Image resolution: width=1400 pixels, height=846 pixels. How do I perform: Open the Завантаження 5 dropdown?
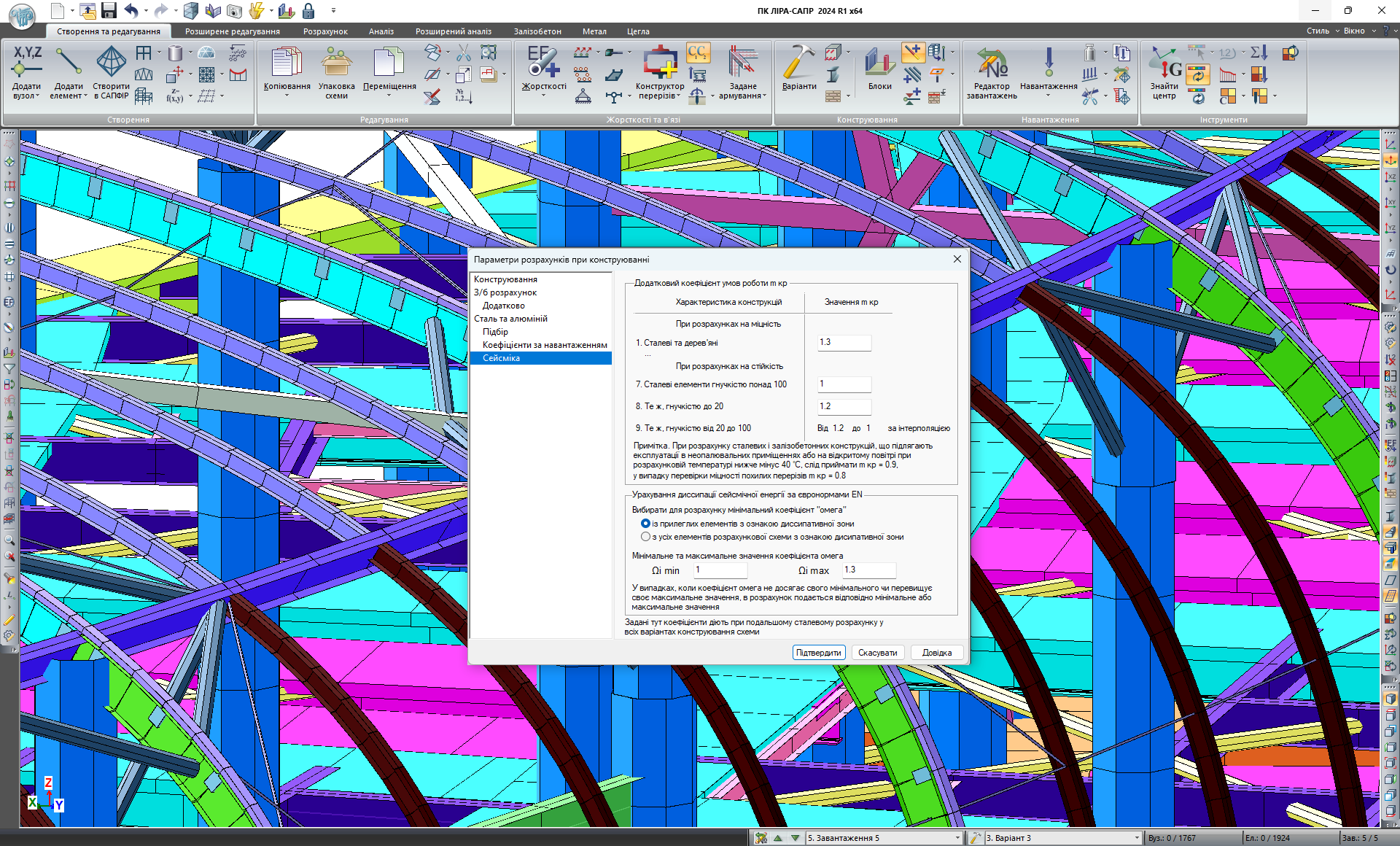(x=957, y=838)
